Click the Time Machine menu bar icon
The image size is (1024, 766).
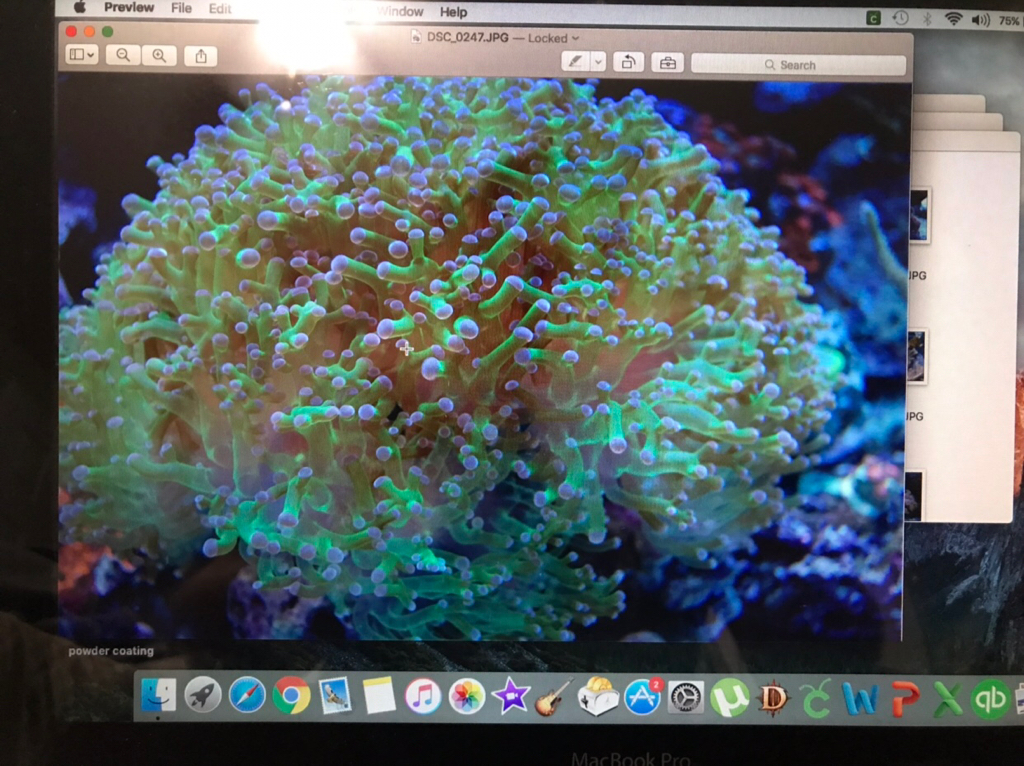901,18
